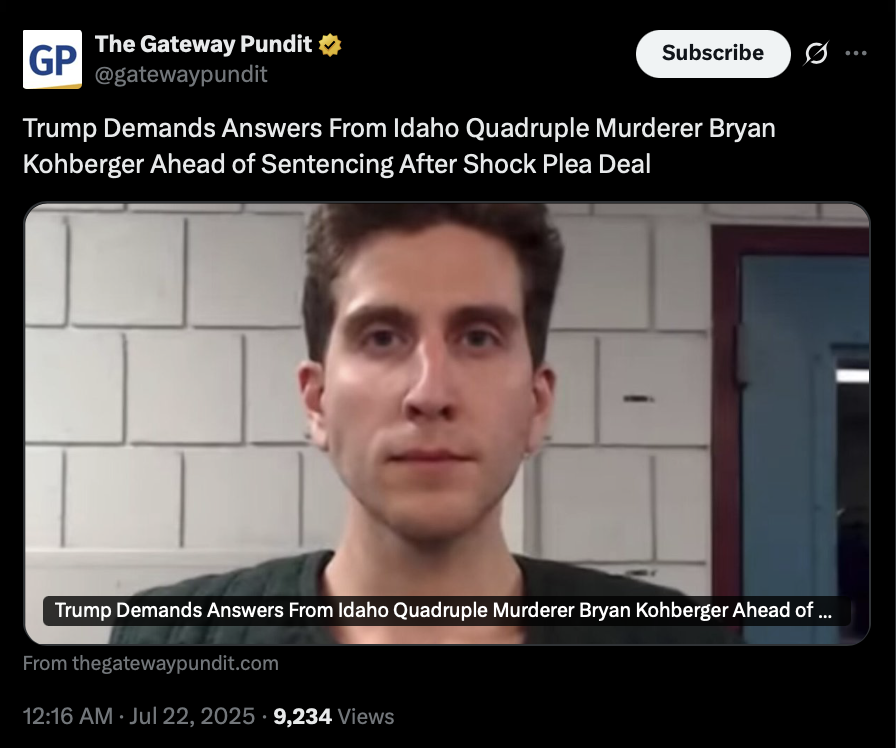Screen dimensions: 896x748
Task: Open the article preview image
Action: pyautogui.click(x=447, y=423)
